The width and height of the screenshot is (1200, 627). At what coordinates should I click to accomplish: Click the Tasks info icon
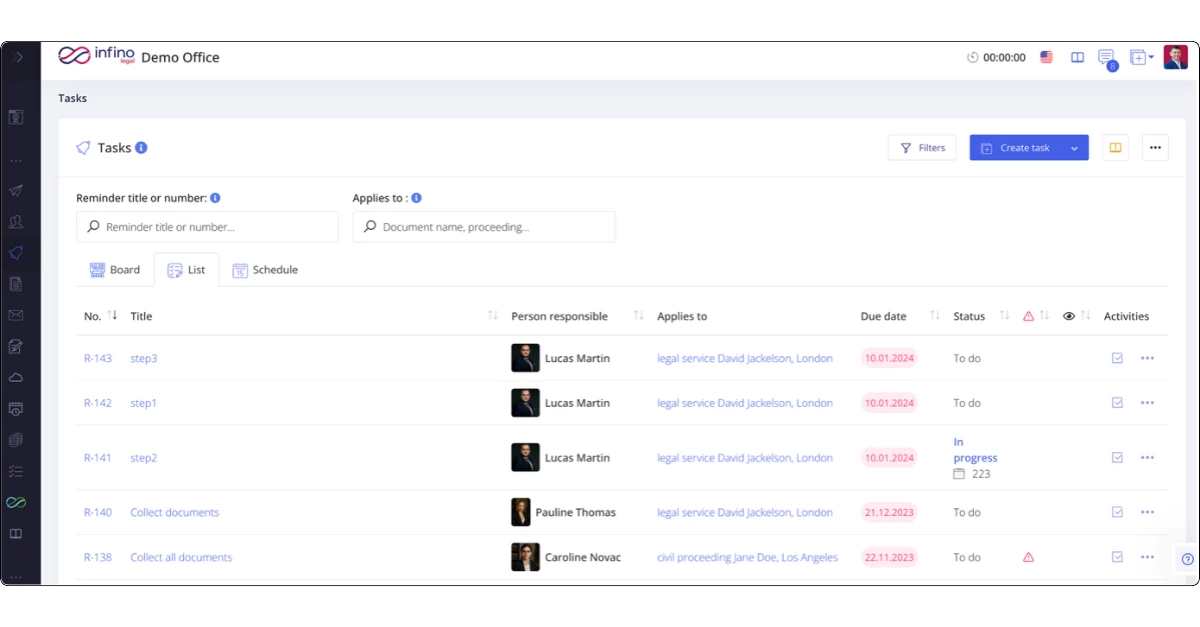[141, 148]
